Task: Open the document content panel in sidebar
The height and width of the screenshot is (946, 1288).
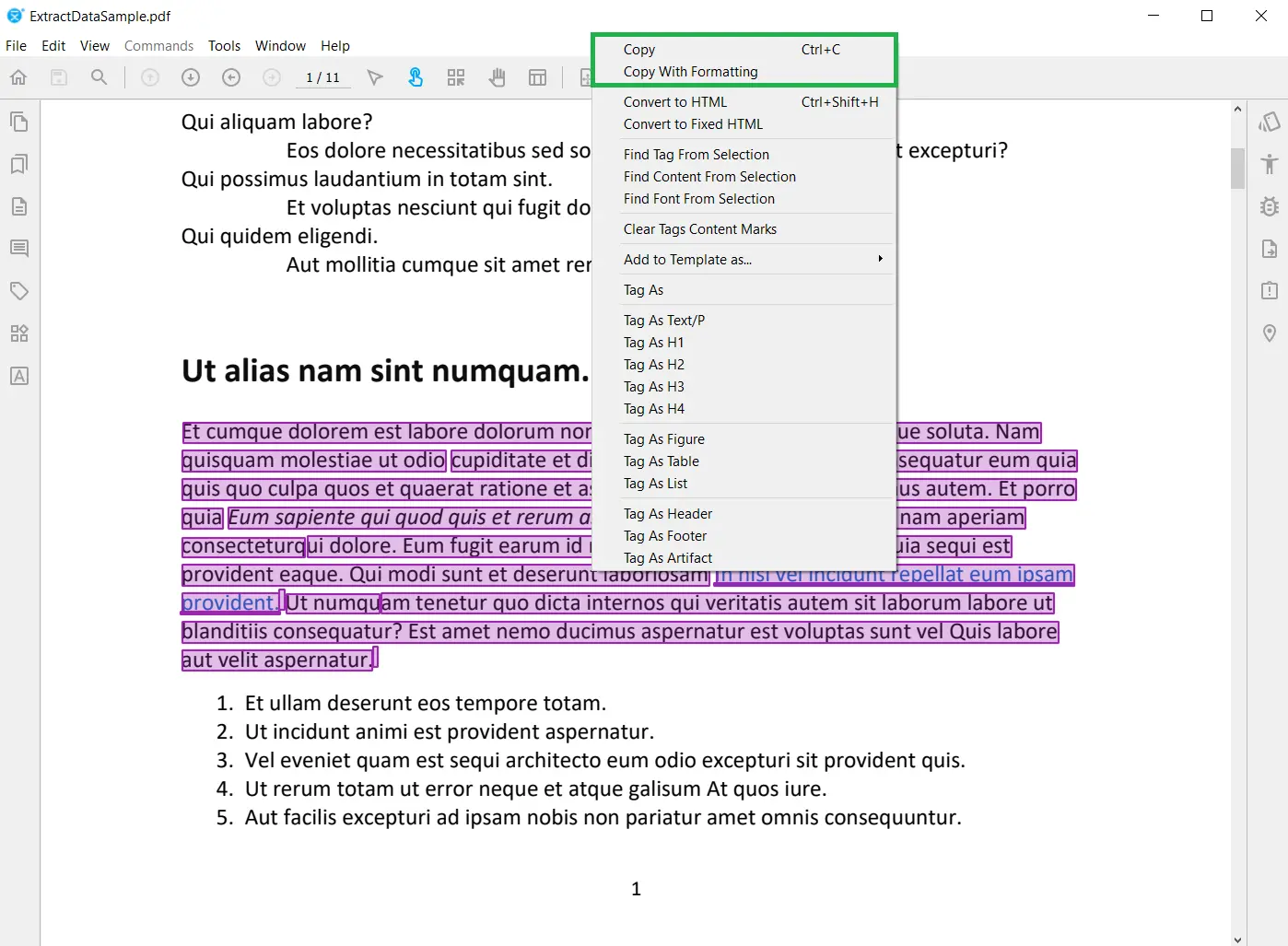Action: click(x=19, y=206)
